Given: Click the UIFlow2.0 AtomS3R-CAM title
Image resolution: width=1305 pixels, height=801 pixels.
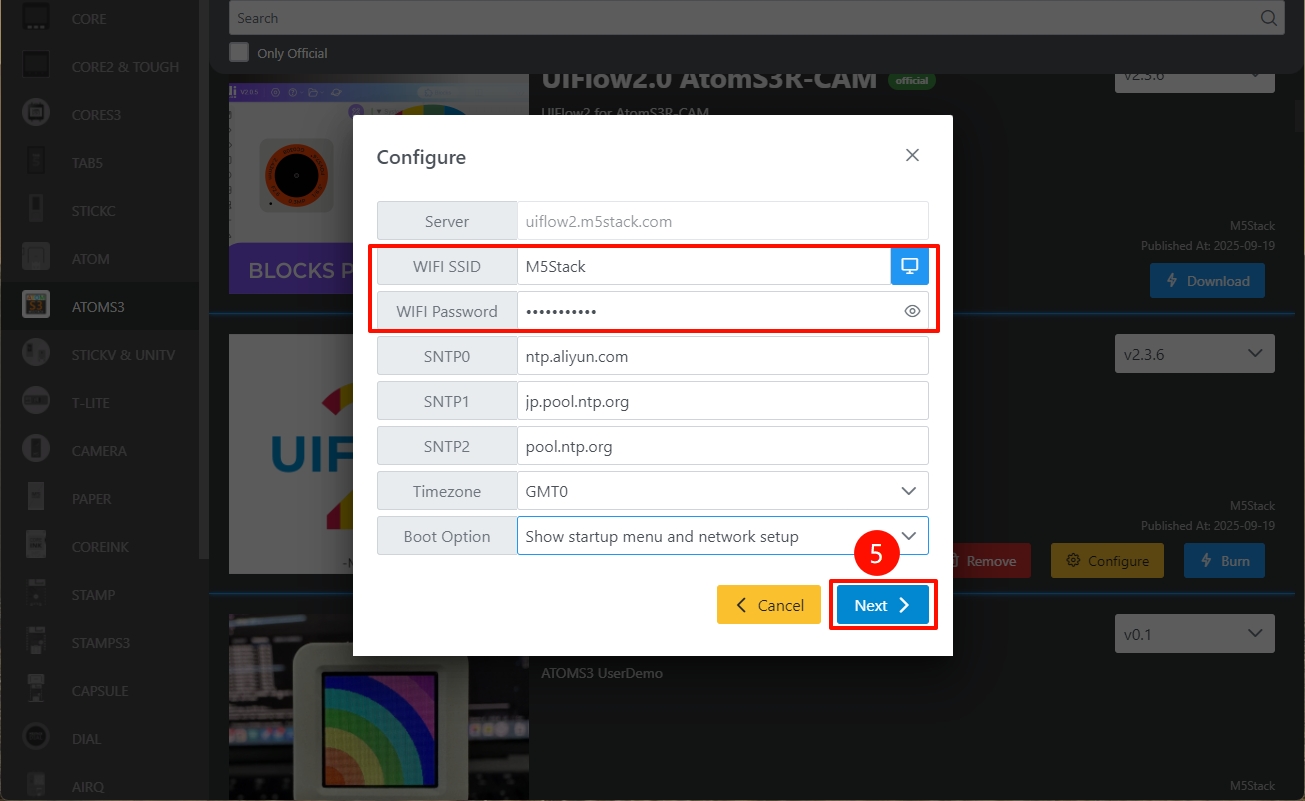Looking at the screenshot, I should click(709, 79).
